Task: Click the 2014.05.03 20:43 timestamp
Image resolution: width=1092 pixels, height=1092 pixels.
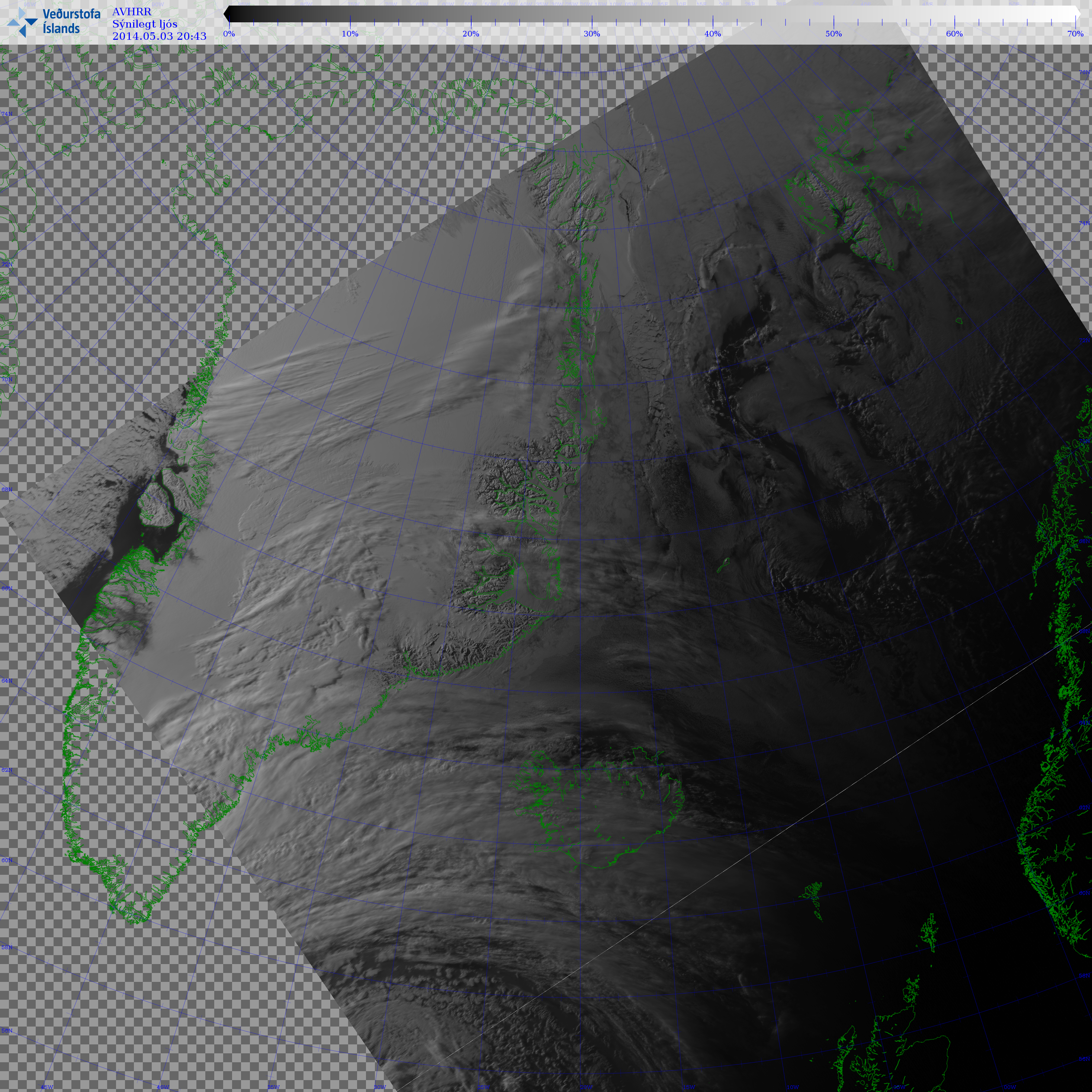Action: (160, 37)
